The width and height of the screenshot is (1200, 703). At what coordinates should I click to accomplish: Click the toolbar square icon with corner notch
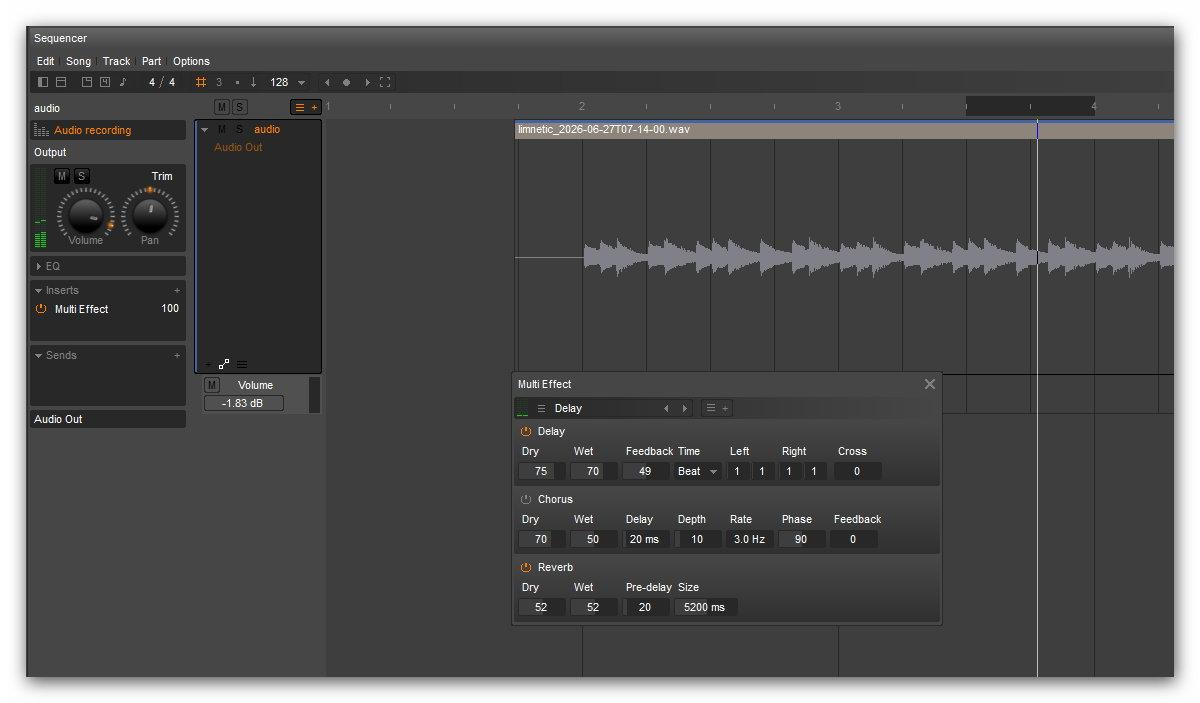tap(87, 82)
